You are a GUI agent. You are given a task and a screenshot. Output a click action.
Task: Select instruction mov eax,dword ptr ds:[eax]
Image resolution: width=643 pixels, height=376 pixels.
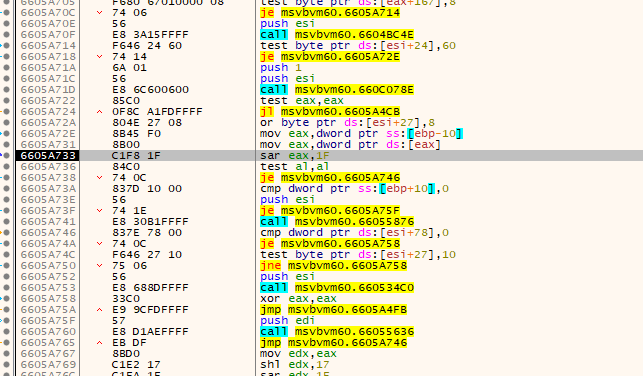[x=351, y=145]
